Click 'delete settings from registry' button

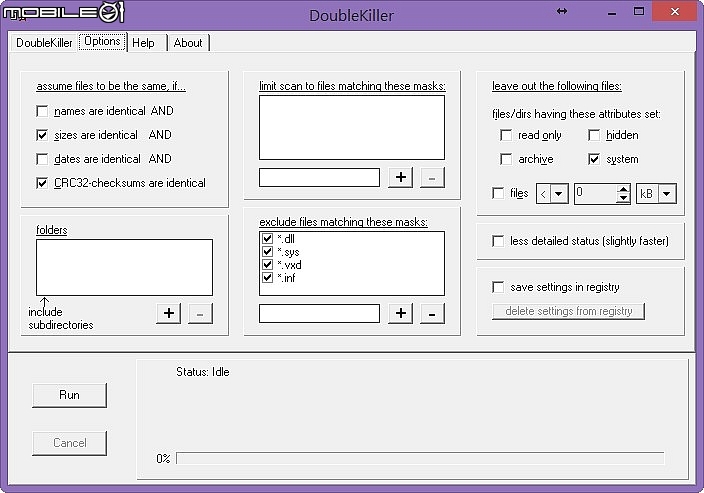(x=568, y=311)
